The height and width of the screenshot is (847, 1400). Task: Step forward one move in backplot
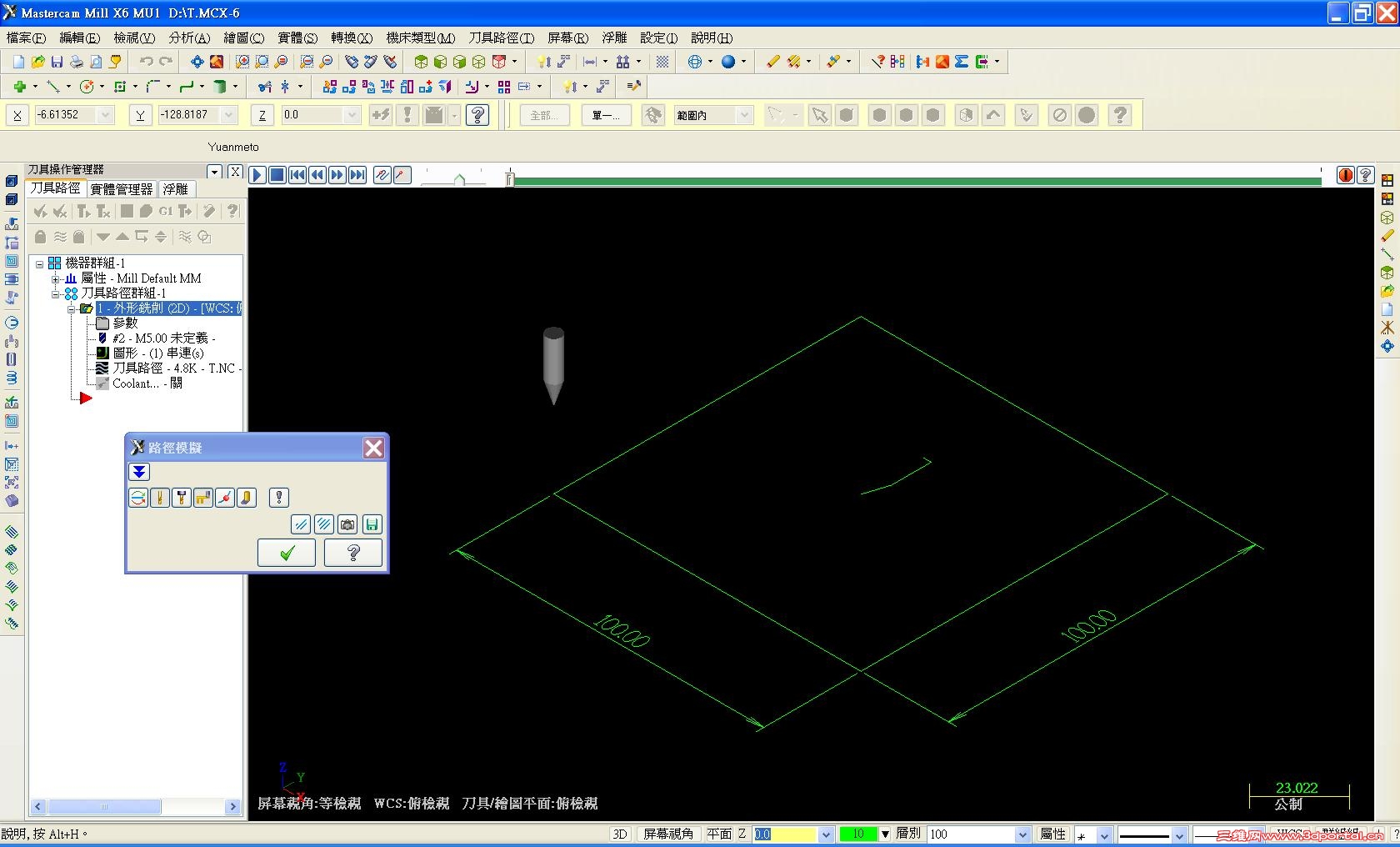[337, 175]
